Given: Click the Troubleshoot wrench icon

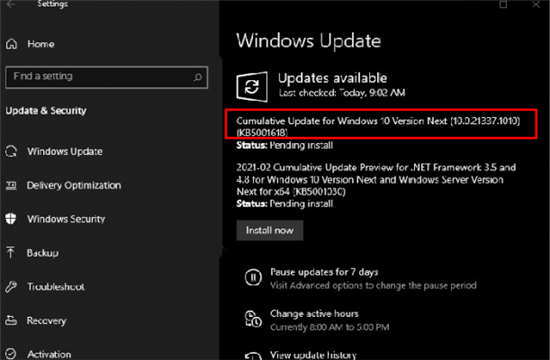Looking at the screenshot, I should tap(11, 287).
